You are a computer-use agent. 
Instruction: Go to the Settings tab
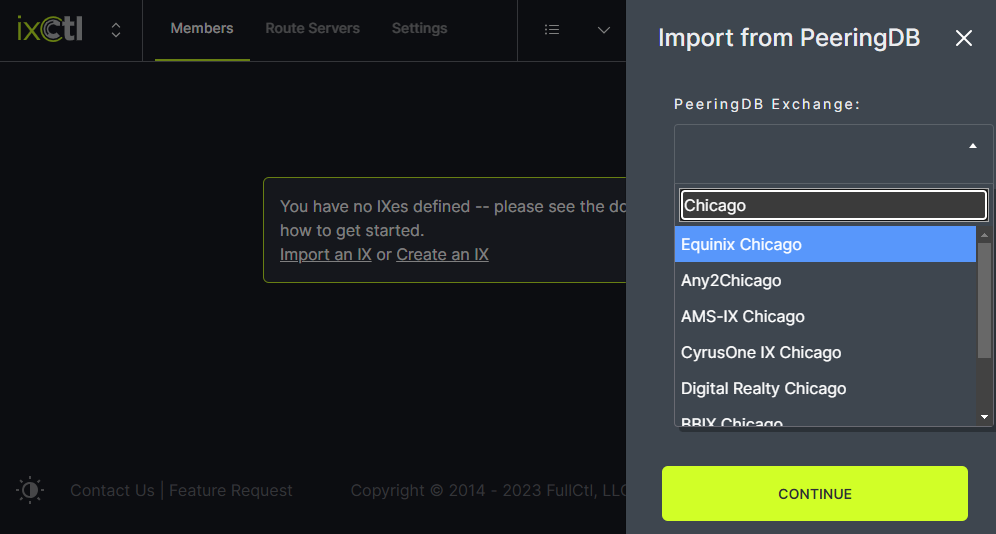pos(419,29)
